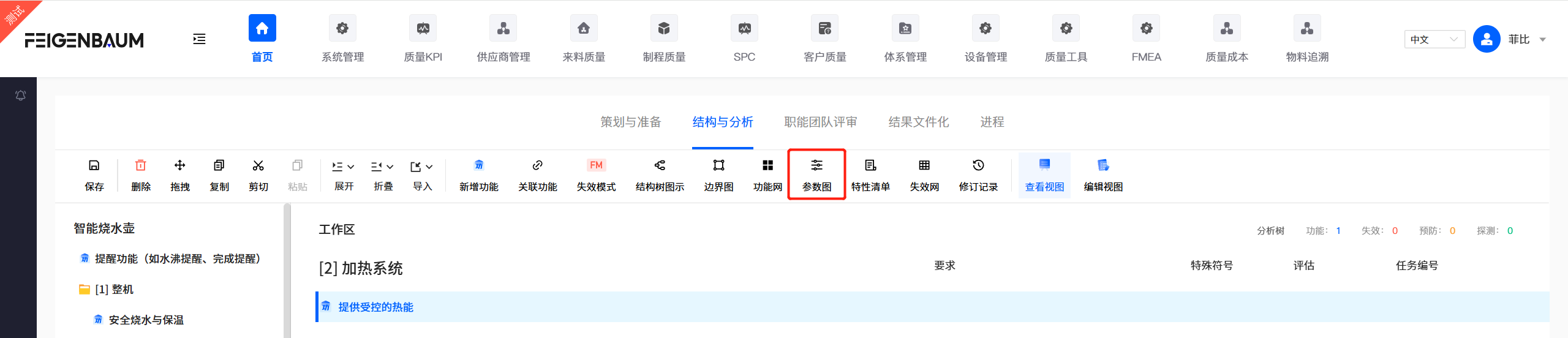The width and height of the screenshot is (1568, 338).
Task: Click the 复制 copy tool
Action: [219, 175]
